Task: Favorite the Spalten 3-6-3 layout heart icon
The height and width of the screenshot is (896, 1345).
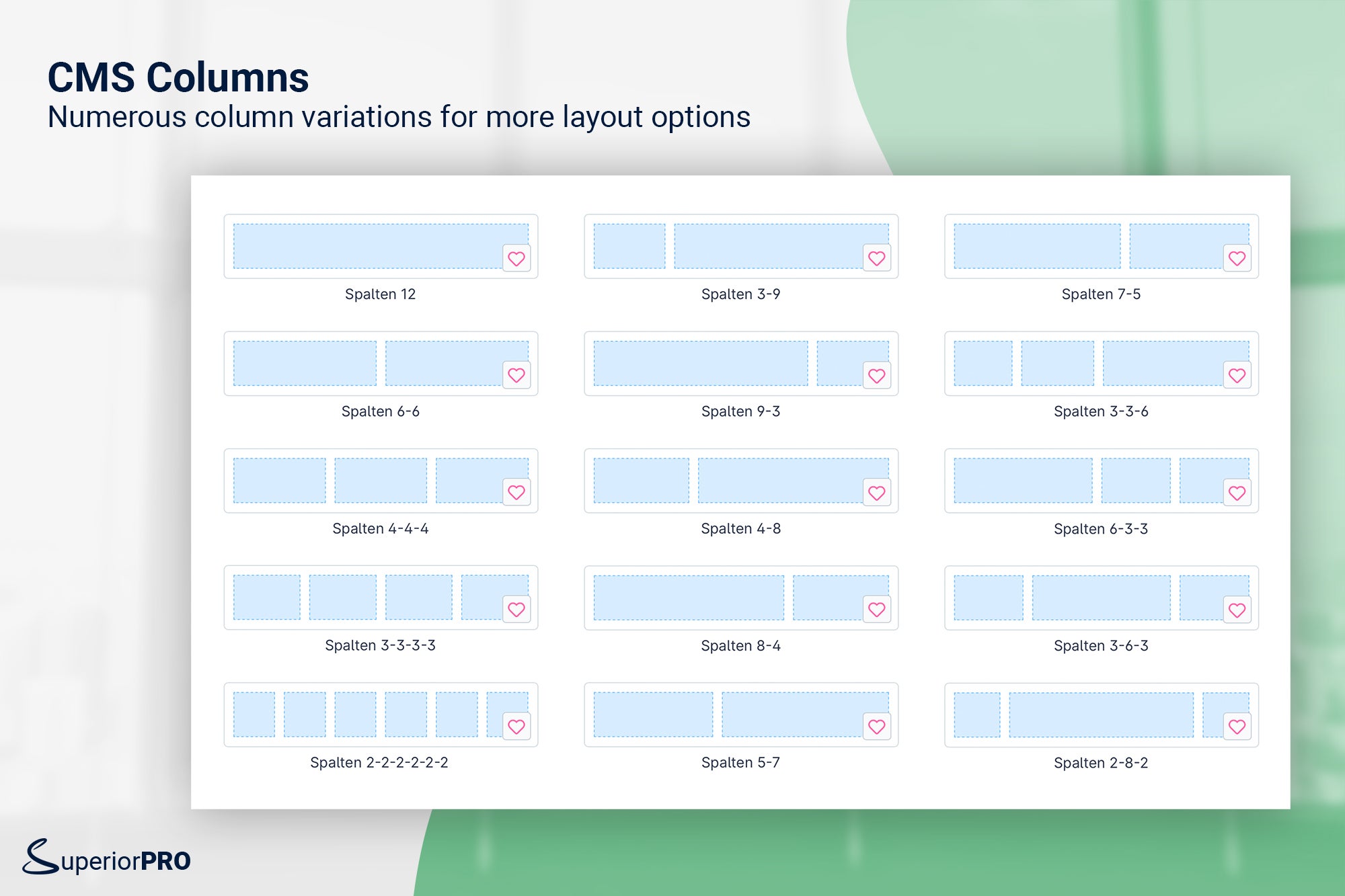Action: (x=1237, y=610)
